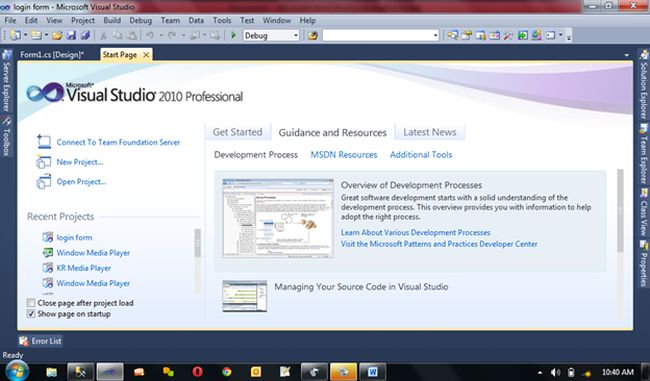Click the Open File folder toolbar icon
This screenshot has height=381, width=650.
coord(57,36)
